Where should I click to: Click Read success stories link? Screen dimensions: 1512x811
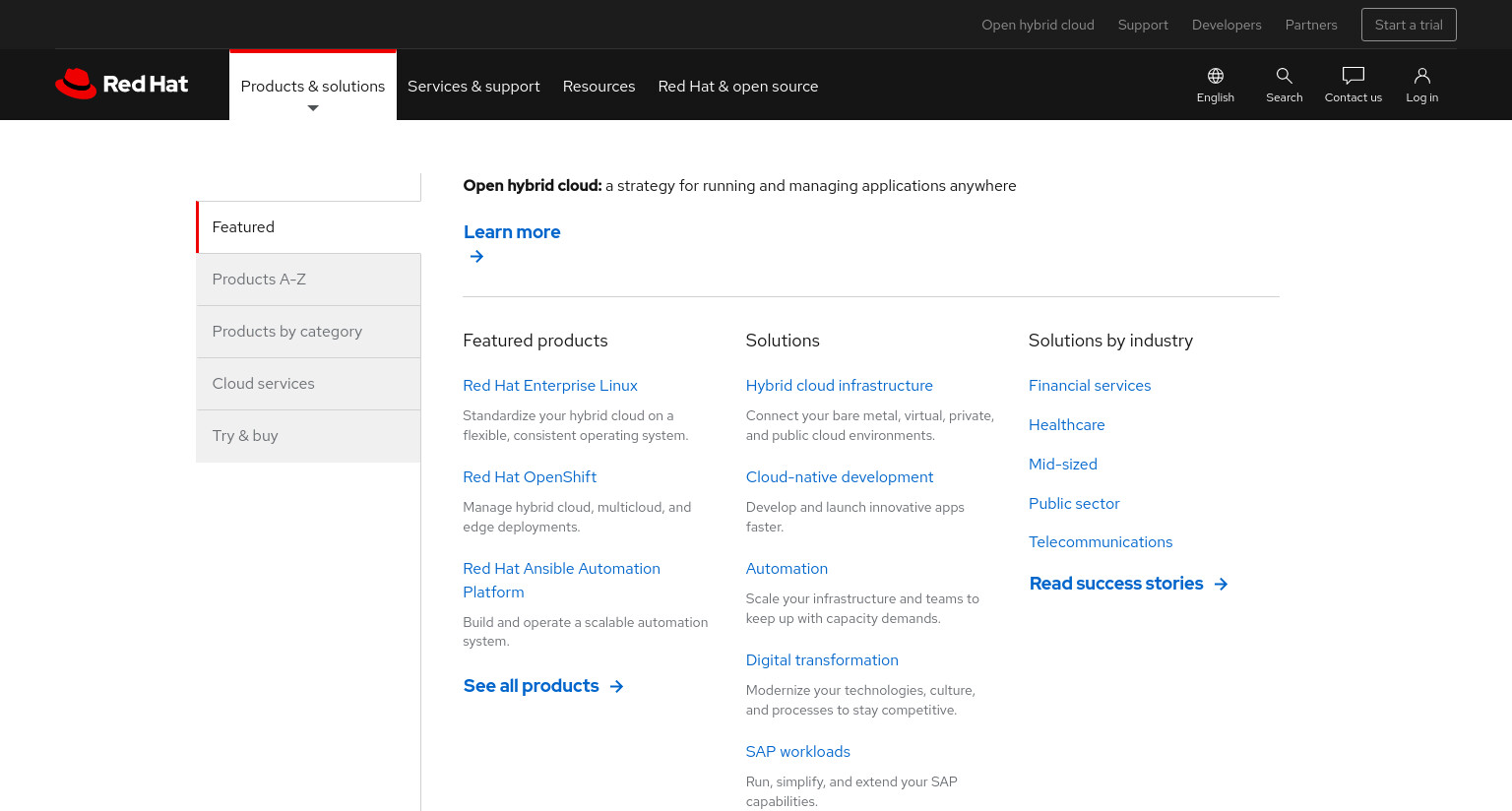pyautogui.click(x=1116, y=584)
